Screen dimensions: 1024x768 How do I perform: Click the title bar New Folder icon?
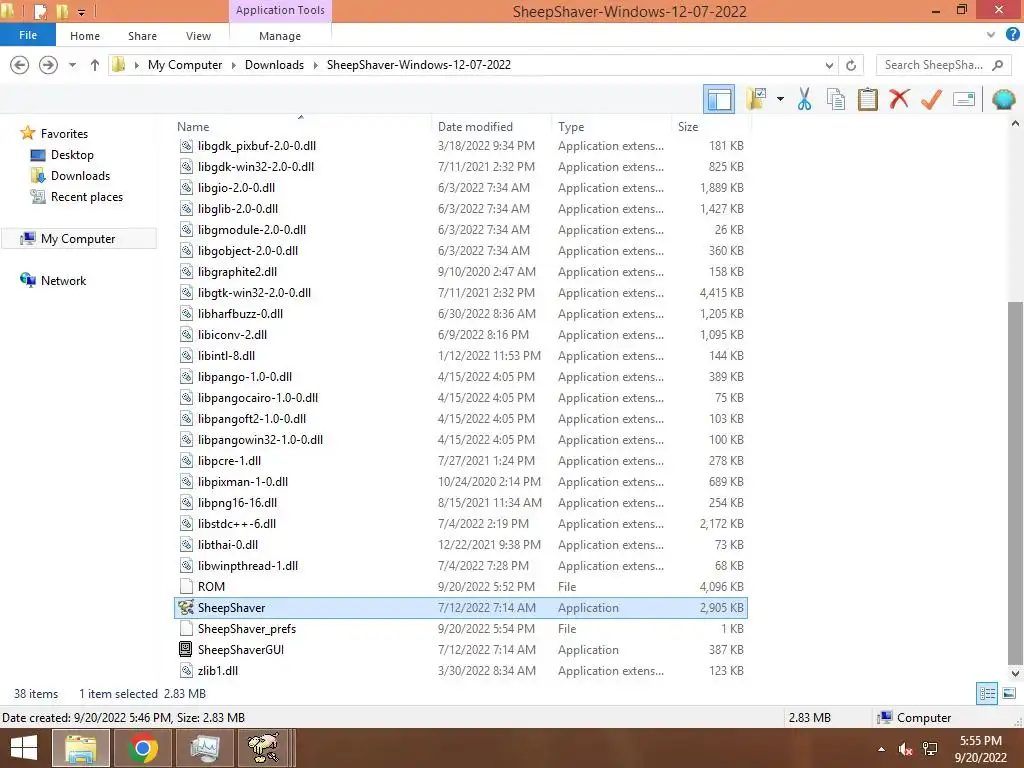61,11
